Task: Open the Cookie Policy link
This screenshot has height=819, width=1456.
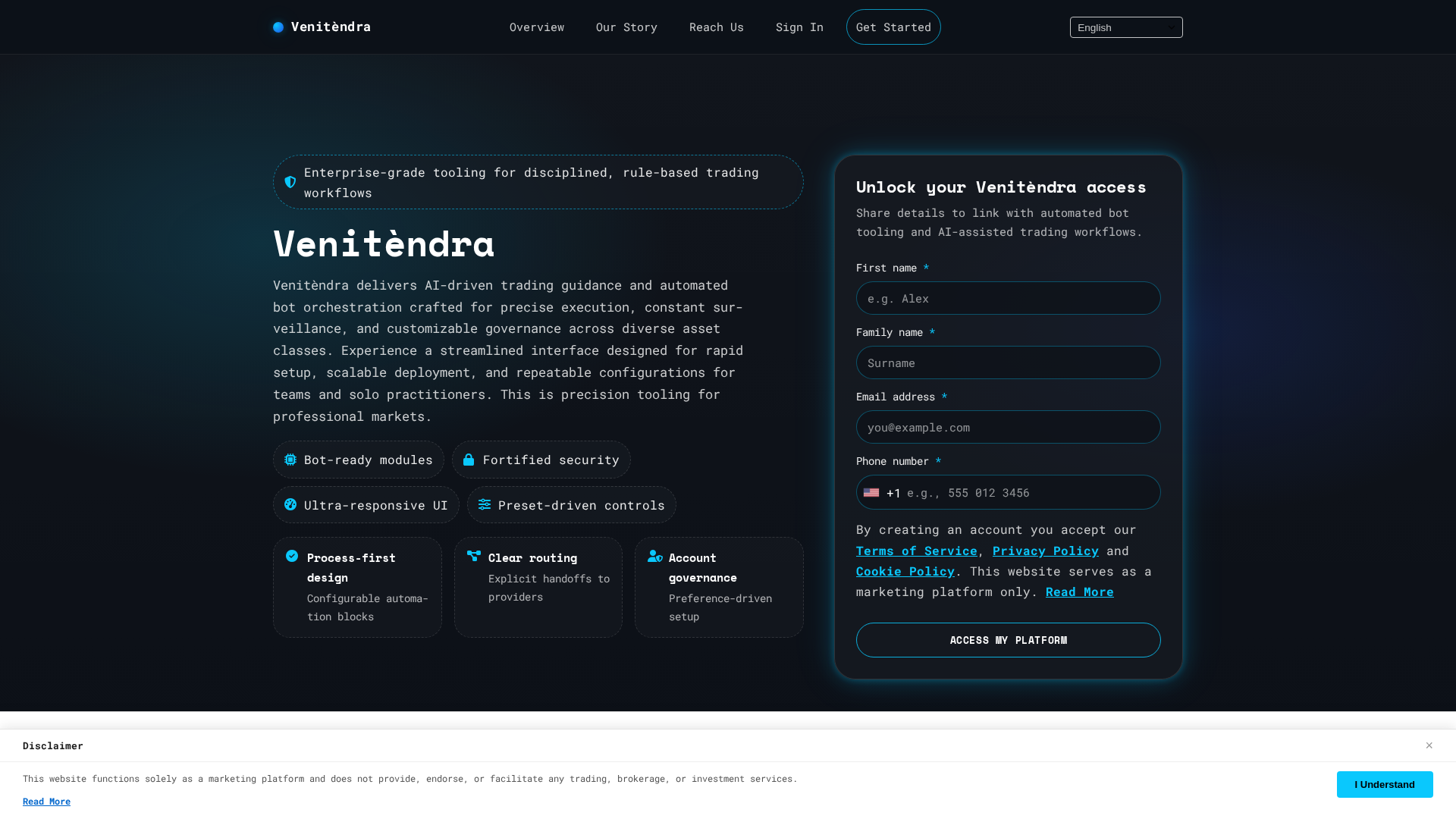Action: (x=905, y=571)
